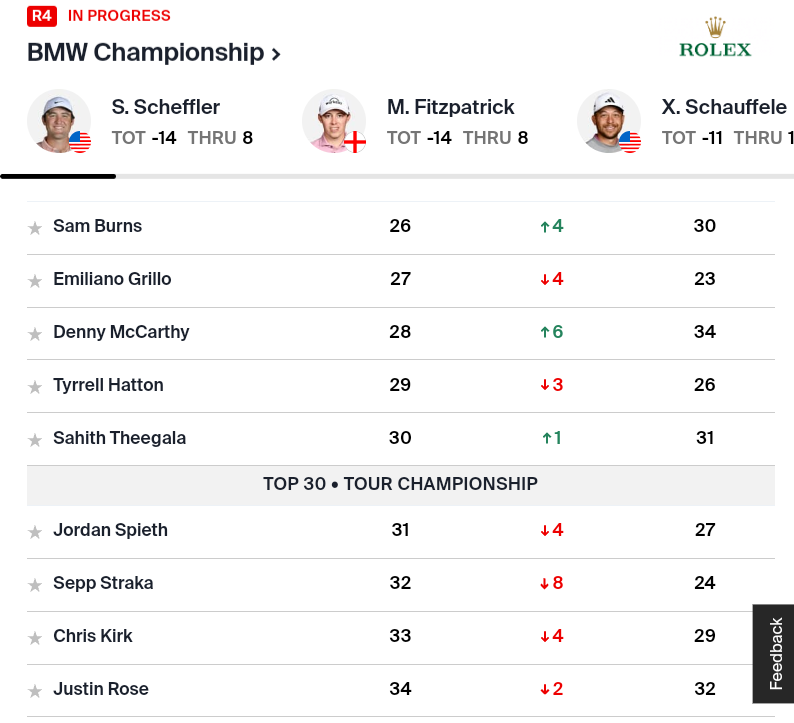Click the star icon next to Justin Rose
Screen dimensions: 794x723
[35, 691]
